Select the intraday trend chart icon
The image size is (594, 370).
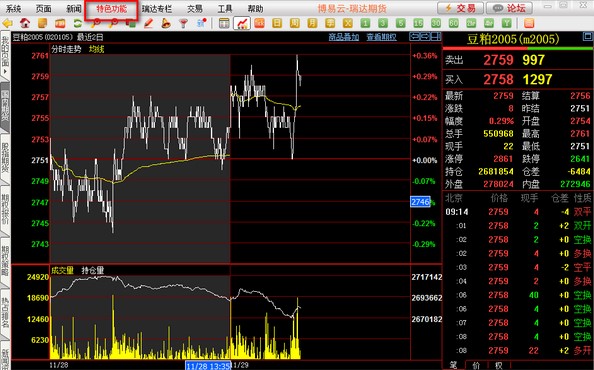pyautogui.click(x=242, y=23)
